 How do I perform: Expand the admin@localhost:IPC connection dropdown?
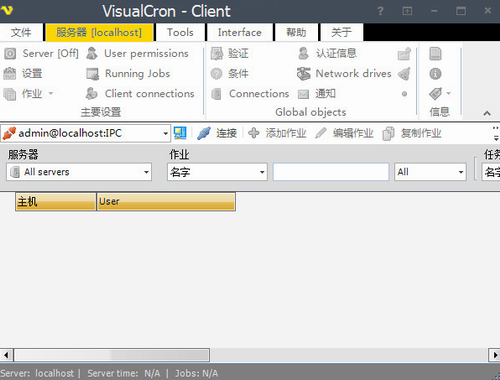click(x=165, y=134)
